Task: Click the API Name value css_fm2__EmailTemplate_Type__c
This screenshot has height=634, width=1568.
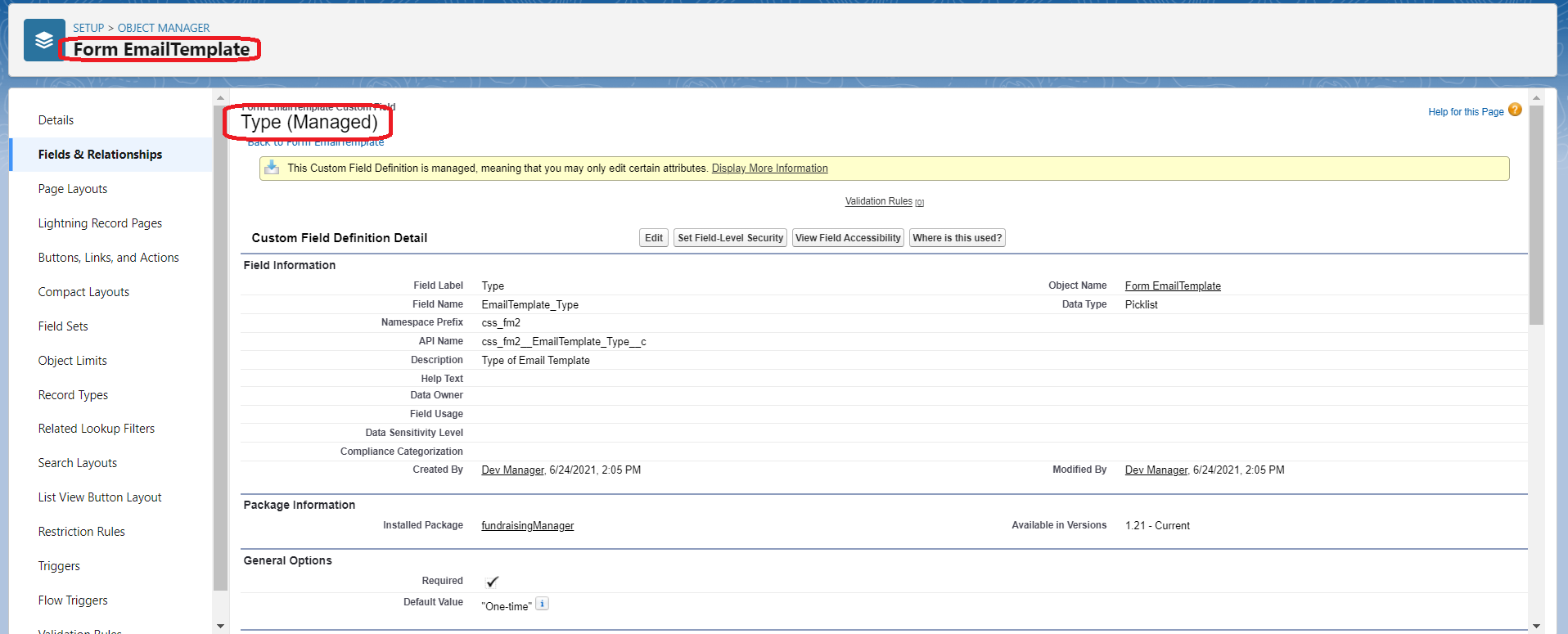Action: point(564,342)
